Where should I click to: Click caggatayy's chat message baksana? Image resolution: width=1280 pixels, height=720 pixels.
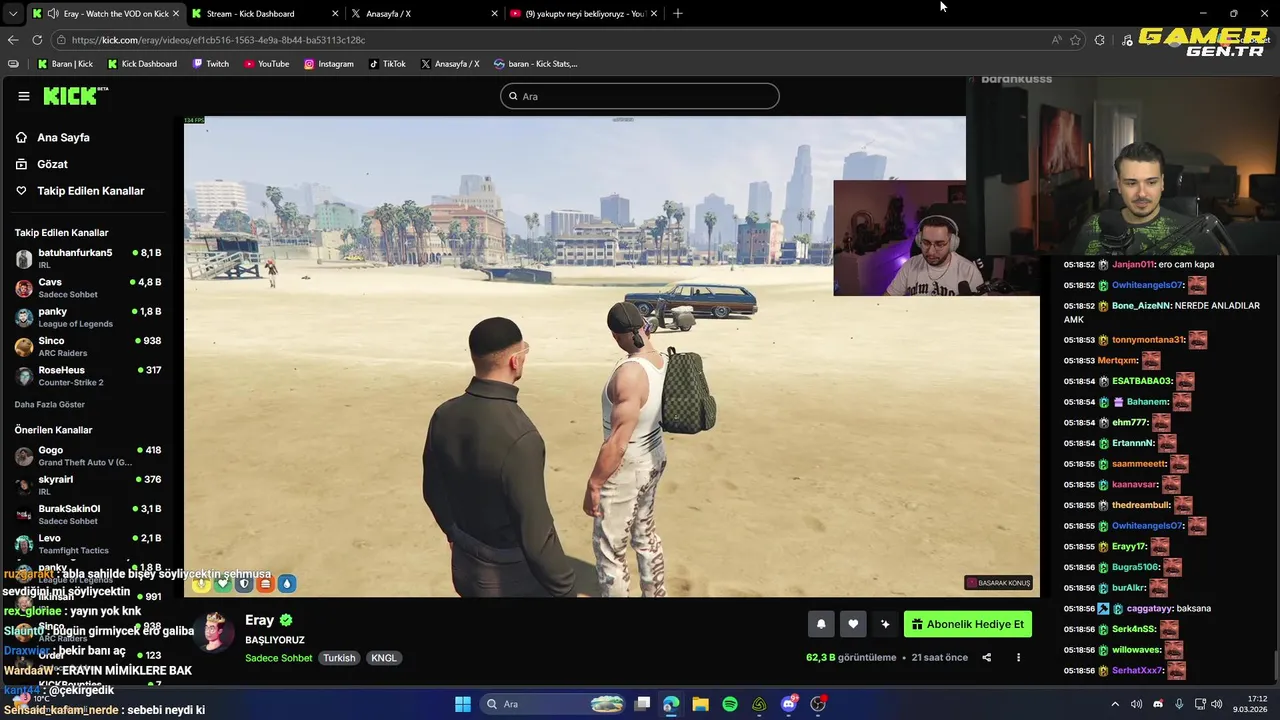point(1194,608)
